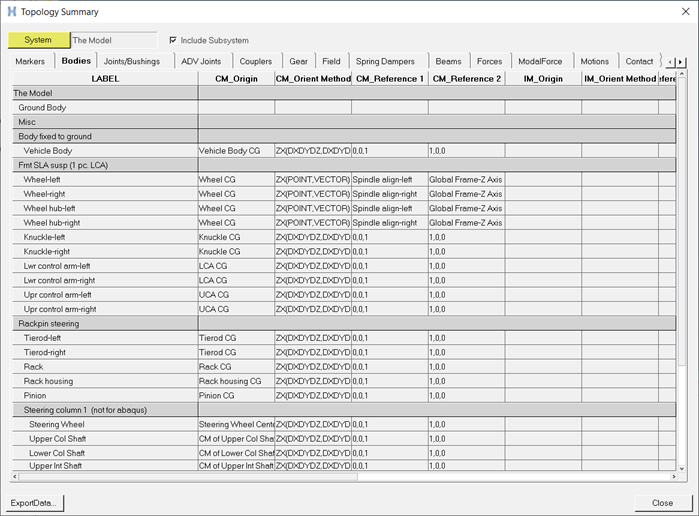This screenshot has height=516, width=699.
Task: Open the Forces tab
Action: click(x=489, y=62)
